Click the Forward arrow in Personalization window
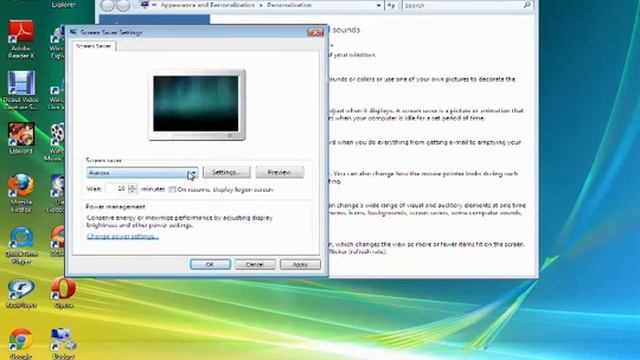The width and height of the screenshot is (640, 360). (x=123, y=5)
